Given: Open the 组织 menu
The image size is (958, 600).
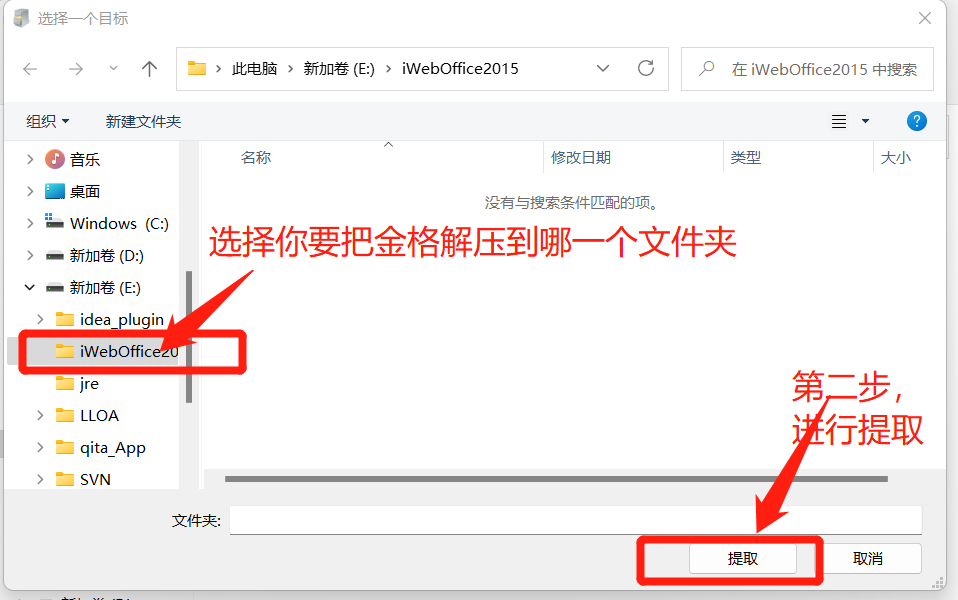Looking at the screenshot, I should [x=48, y=121].
